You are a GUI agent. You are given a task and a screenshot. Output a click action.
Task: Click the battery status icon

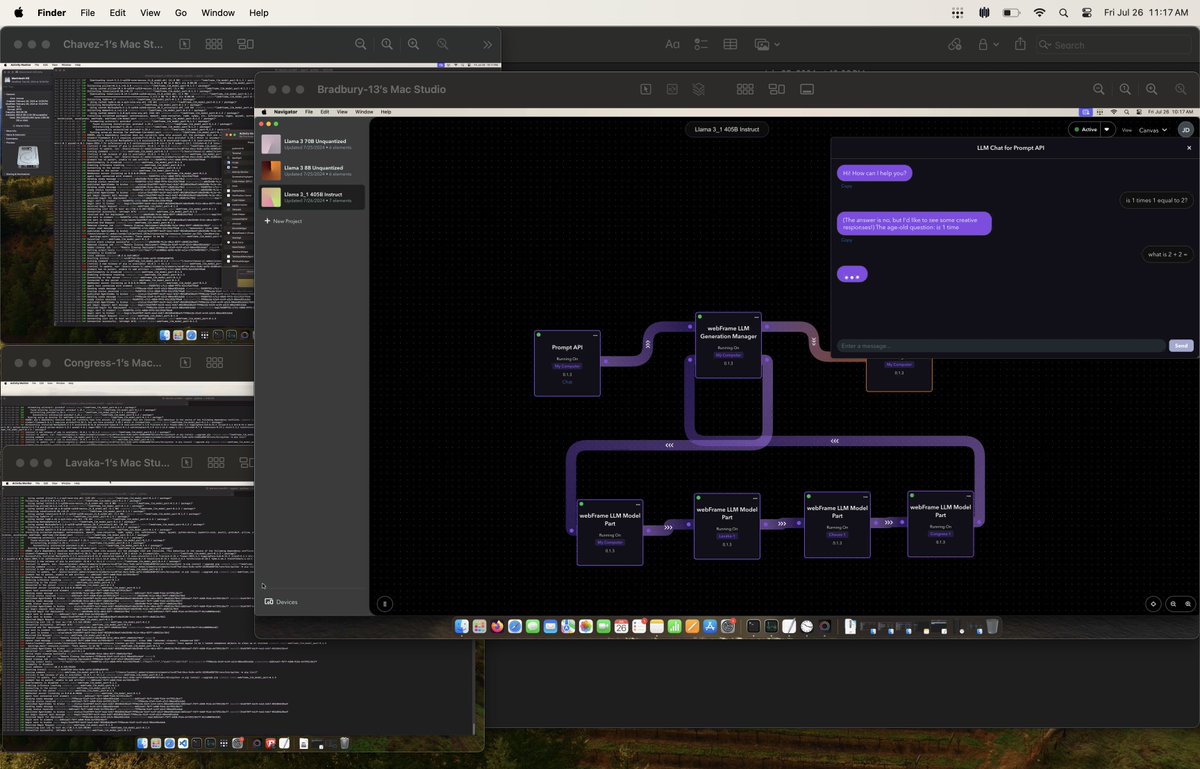(1011, 13)
